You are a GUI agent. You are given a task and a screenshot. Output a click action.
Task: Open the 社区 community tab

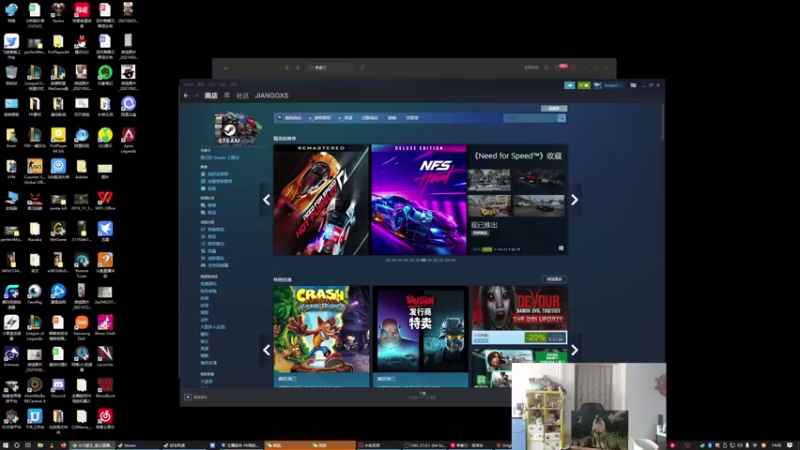tap(242, 95)
